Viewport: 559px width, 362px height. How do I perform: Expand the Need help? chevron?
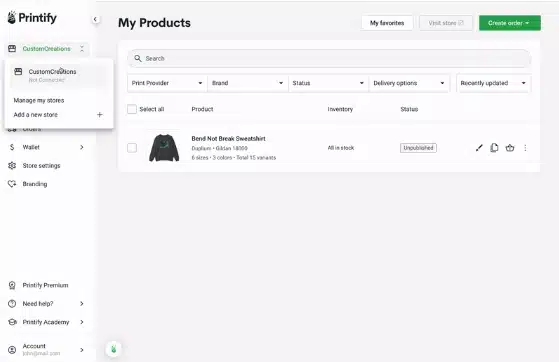pyautogui.click(x=82, y=304)
